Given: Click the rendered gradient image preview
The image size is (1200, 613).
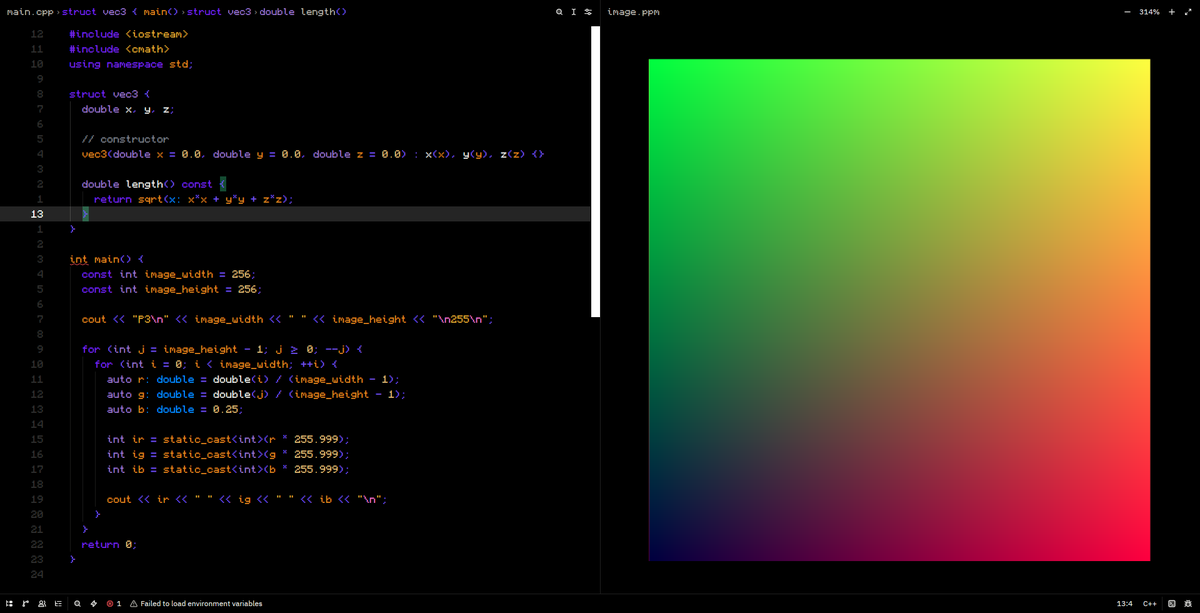Looking at the screenshot, I should click(899, 310).
